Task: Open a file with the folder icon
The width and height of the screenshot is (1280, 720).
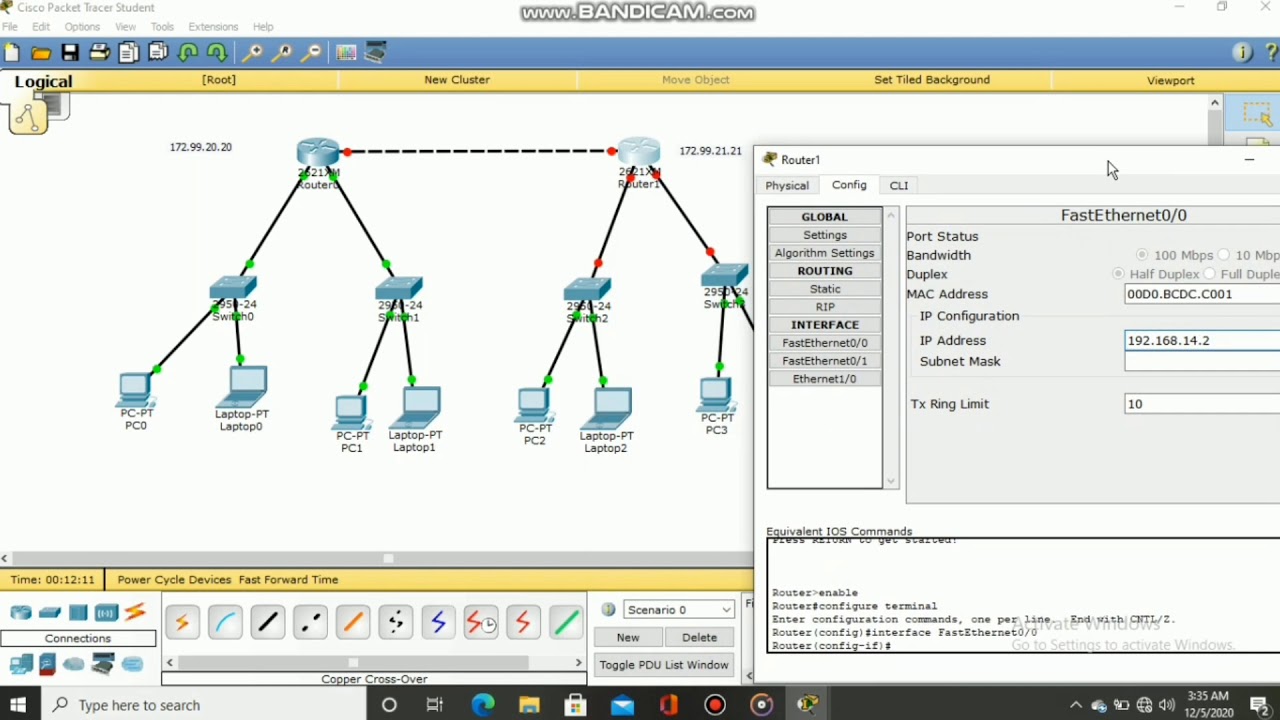Action: click(x=41, y=53)
